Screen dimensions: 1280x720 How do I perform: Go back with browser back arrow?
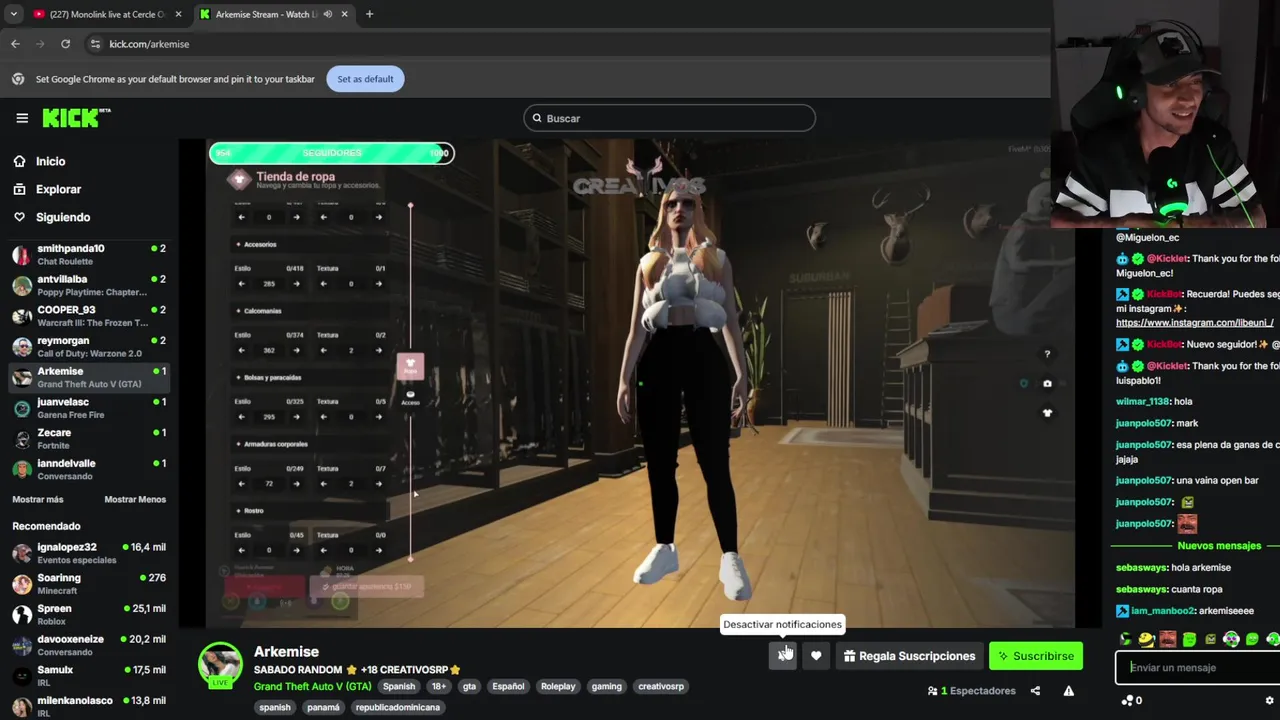tap(15, 44)
